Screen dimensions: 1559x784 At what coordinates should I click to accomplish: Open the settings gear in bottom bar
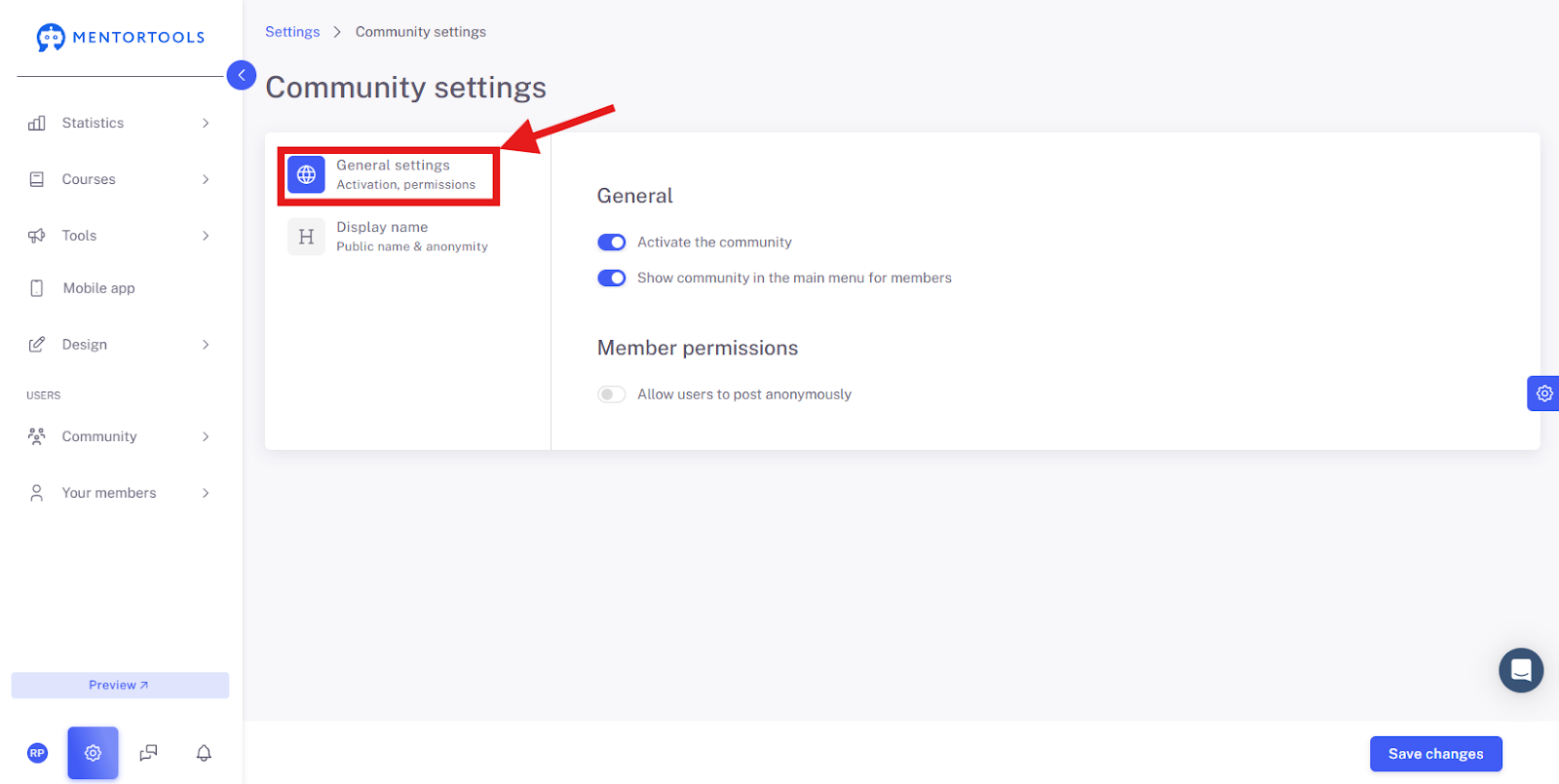93,753
